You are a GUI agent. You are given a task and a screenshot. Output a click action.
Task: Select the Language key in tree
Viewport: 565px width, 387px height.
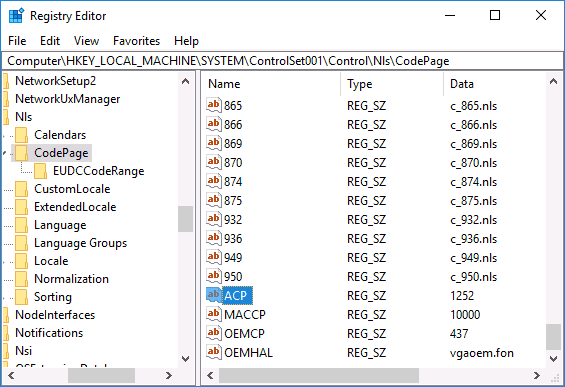point(60,225)
